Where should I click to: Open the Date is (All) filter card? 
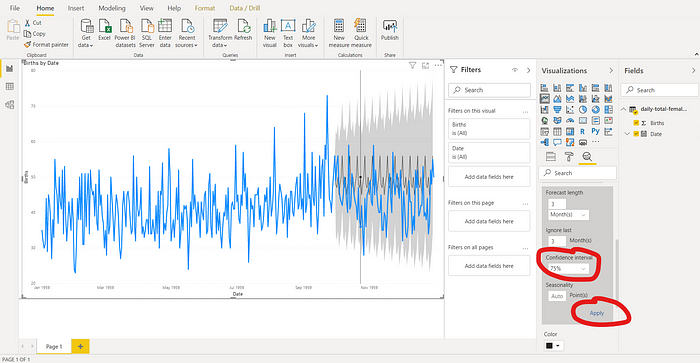click(489, 152)
